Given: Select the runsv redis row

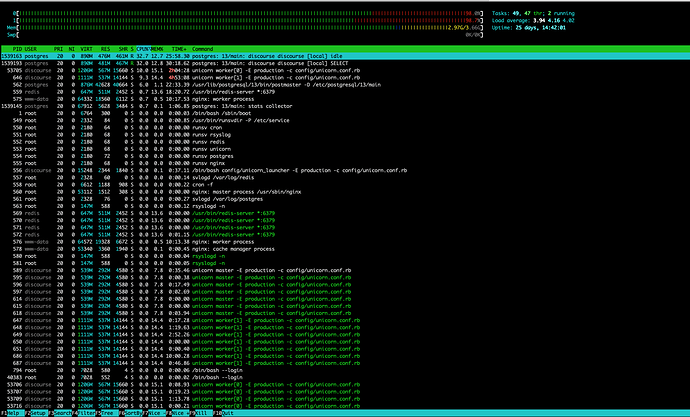Looking at the screenshot, I should 345,142.
